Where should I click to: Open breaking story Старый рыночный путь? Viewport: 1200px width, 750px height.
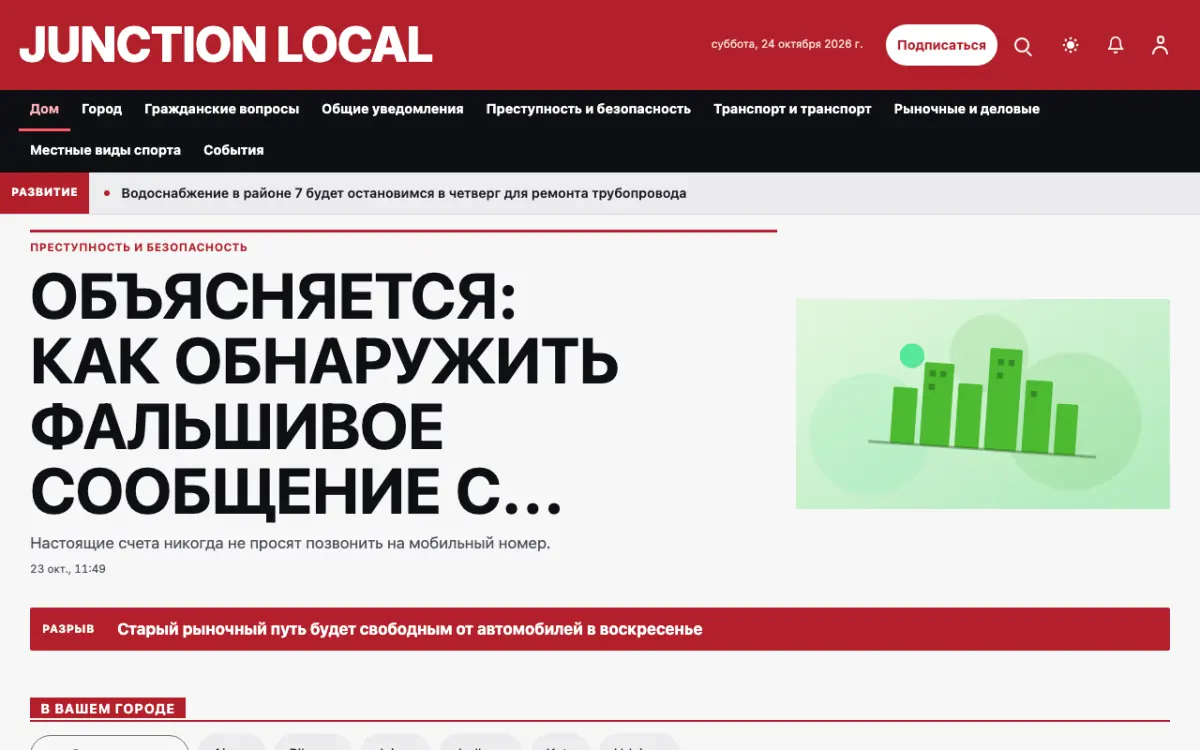coord(409,629)
